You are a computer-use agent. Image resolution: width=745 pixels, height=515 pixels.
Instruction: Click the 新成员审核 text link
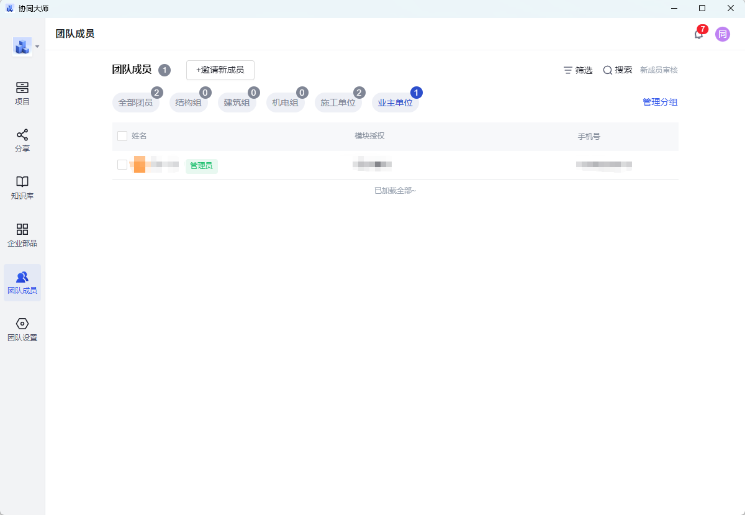coord(659,70)
